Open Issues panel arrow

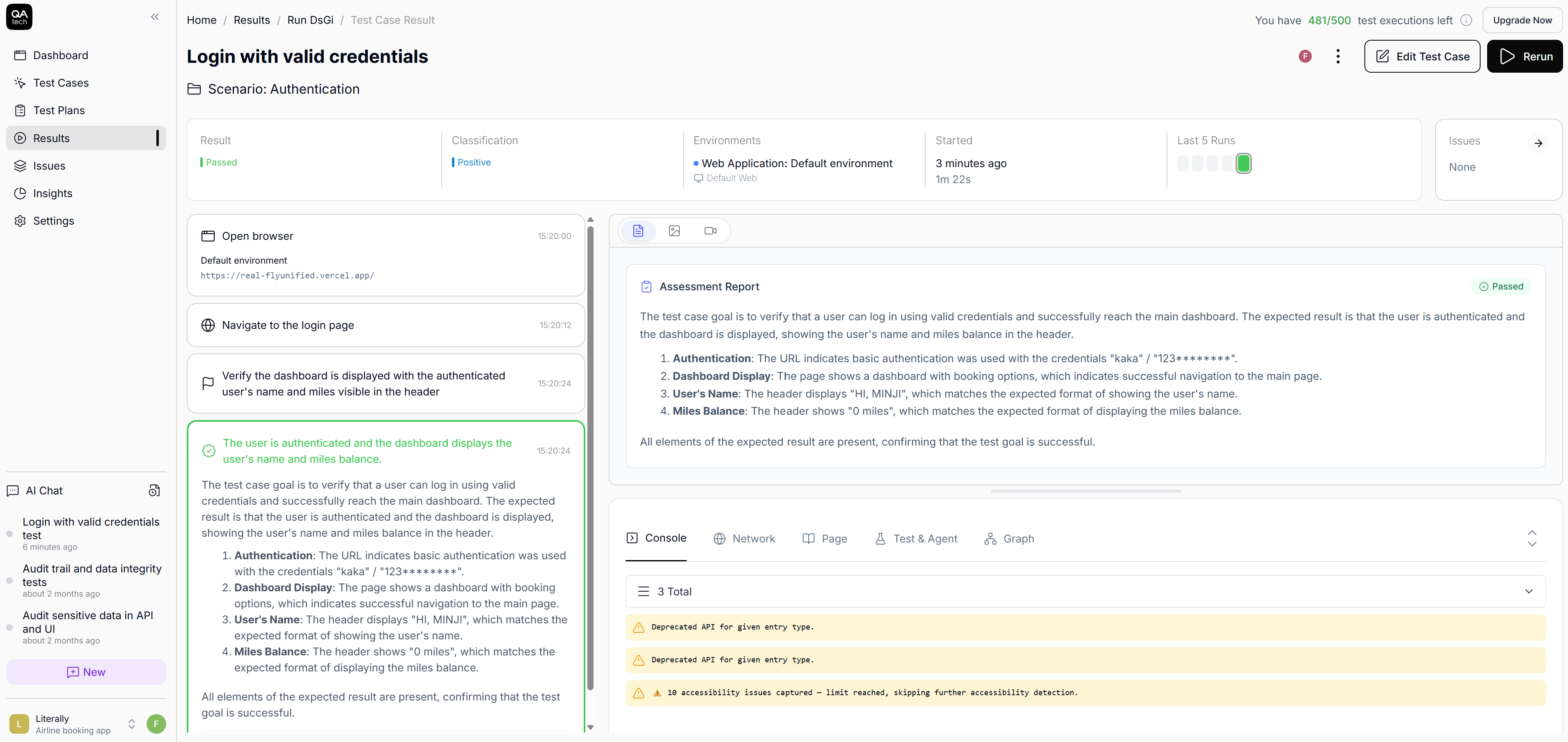(x=1538, y=144)
